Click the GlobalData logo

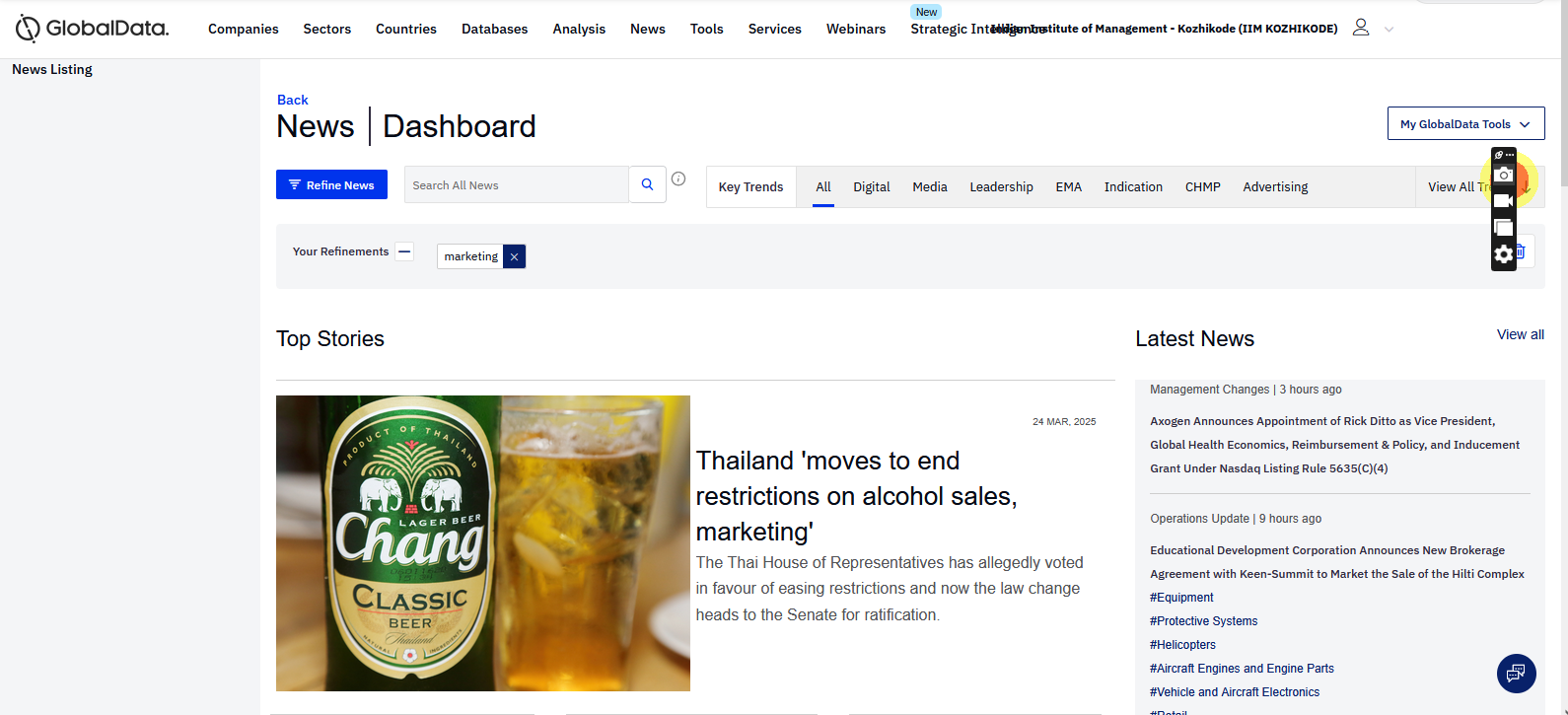tap(92, 29)
